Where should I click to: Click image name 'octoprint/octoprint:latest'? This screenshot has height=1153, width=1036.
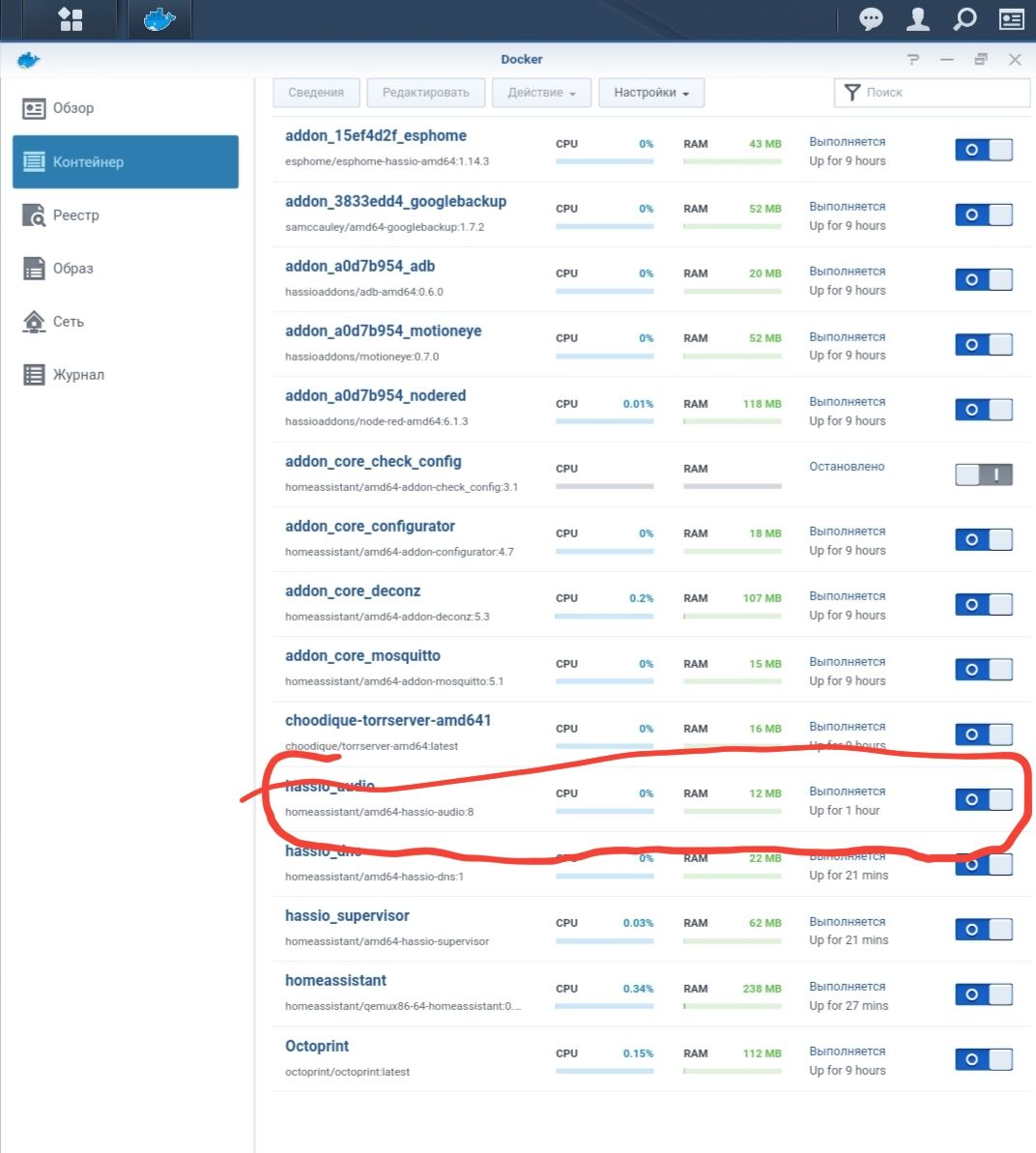point(347,1072)
